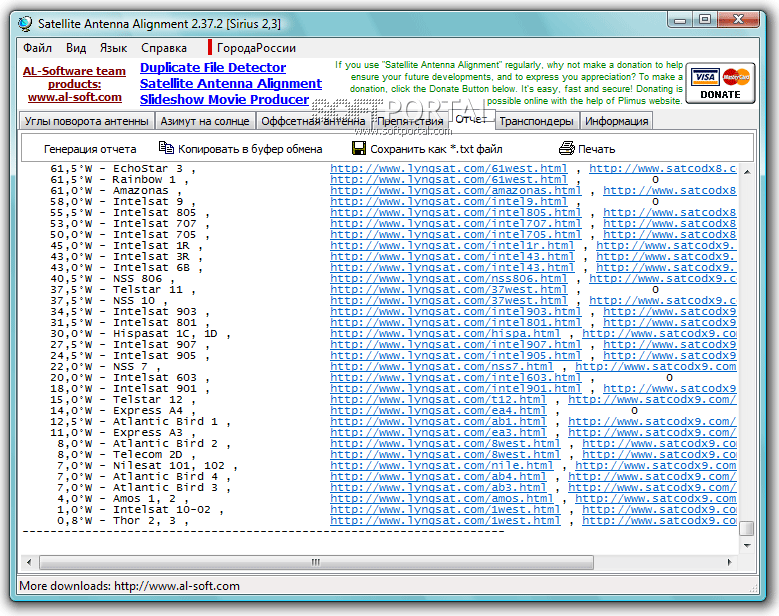Switch to Углы поворота антенны tab
This screenshot has width=779, height=616.
(x=86, y=121)
